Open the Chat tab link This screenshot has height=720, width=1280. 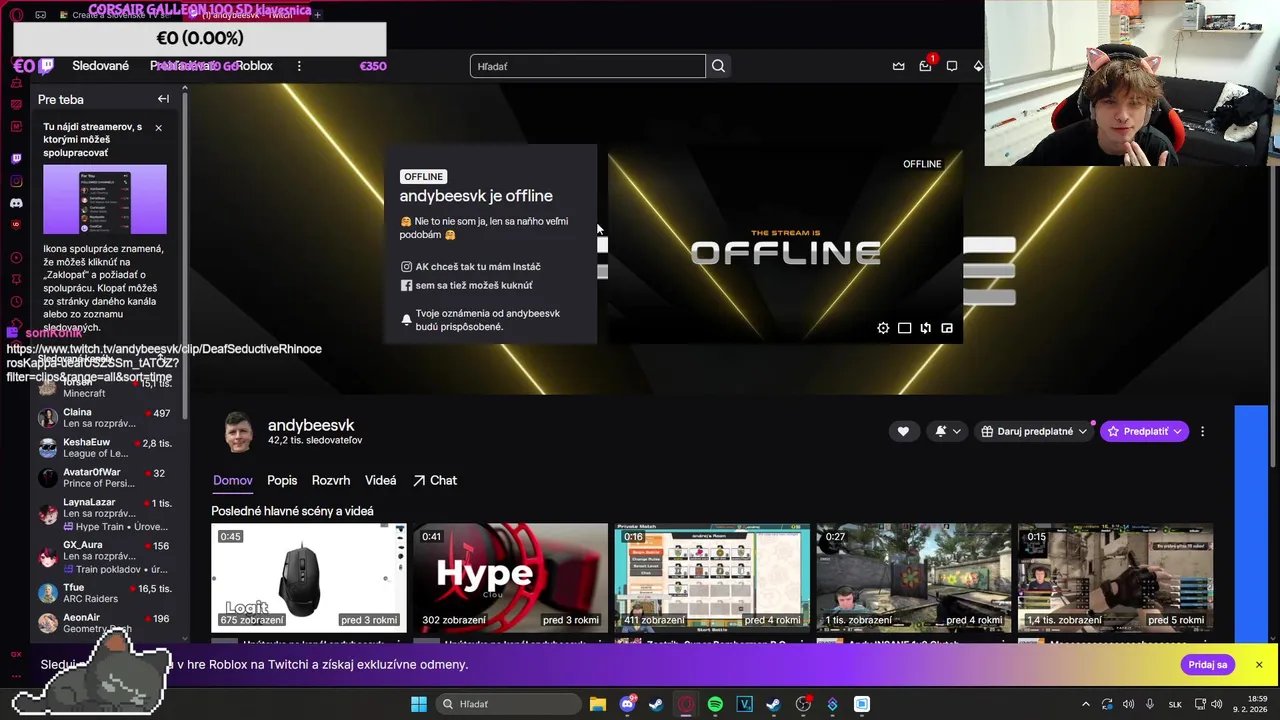click(x=435, y=481)
